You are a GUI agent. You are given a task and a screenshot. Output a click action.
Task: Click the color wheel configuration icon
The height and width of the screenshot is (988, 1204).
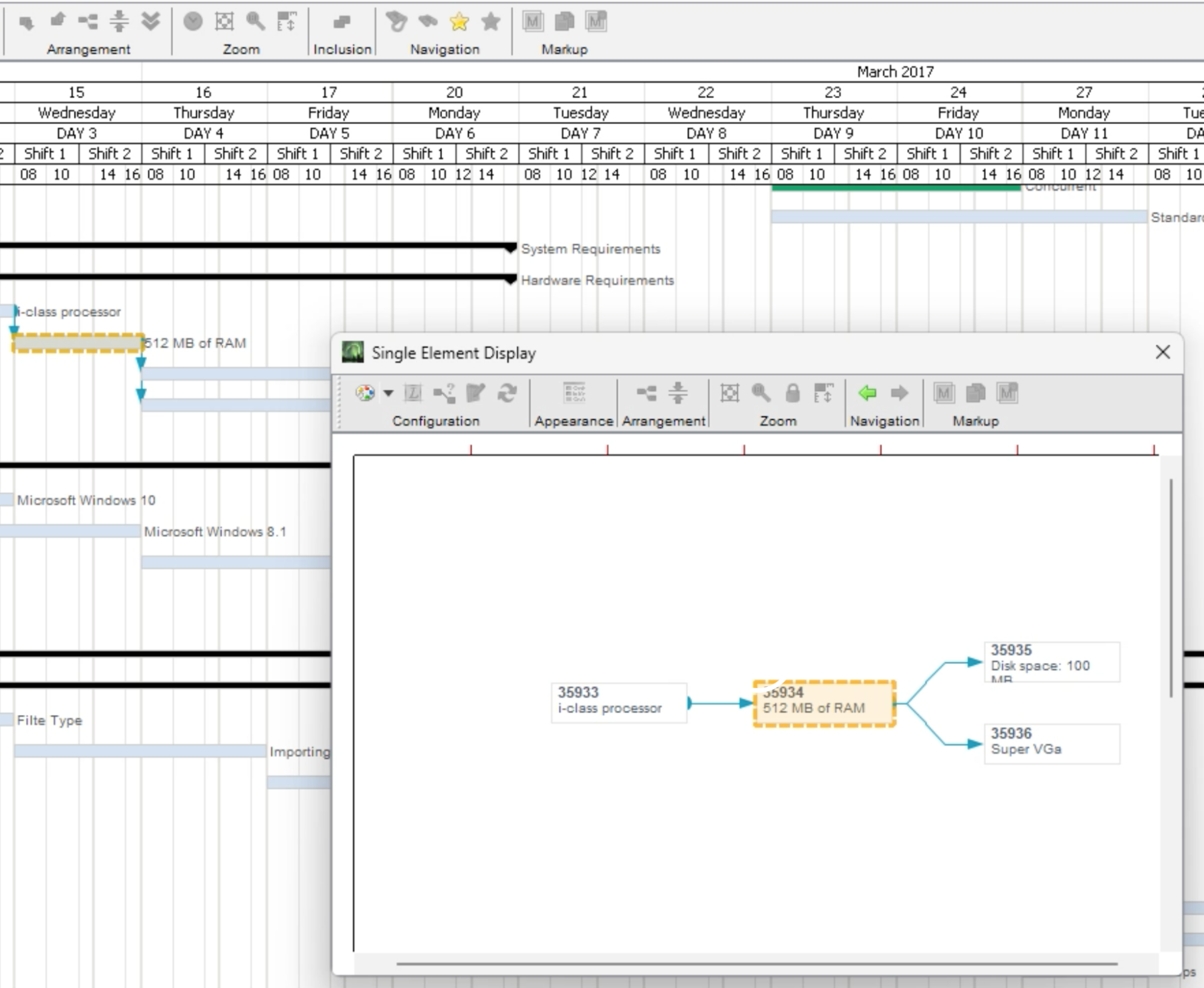365,393
